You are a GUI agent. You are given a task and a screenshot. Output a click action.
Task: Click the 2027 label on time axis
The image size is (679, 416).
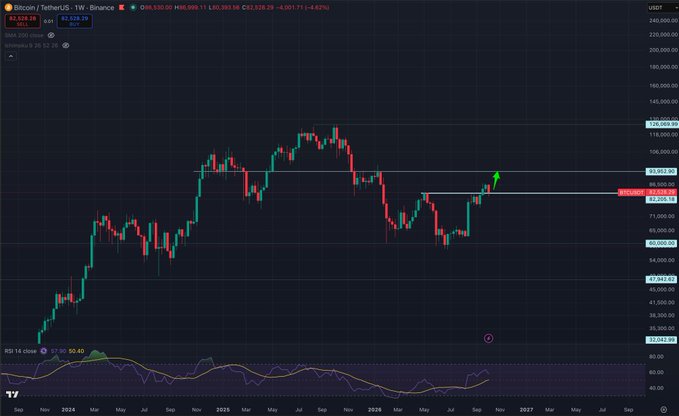coord(526,410)
